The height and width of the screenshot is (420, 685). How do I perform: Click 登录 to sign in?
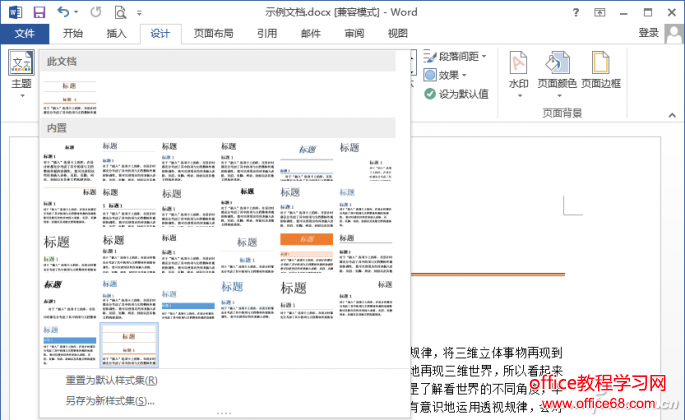[x=648, y=33]
